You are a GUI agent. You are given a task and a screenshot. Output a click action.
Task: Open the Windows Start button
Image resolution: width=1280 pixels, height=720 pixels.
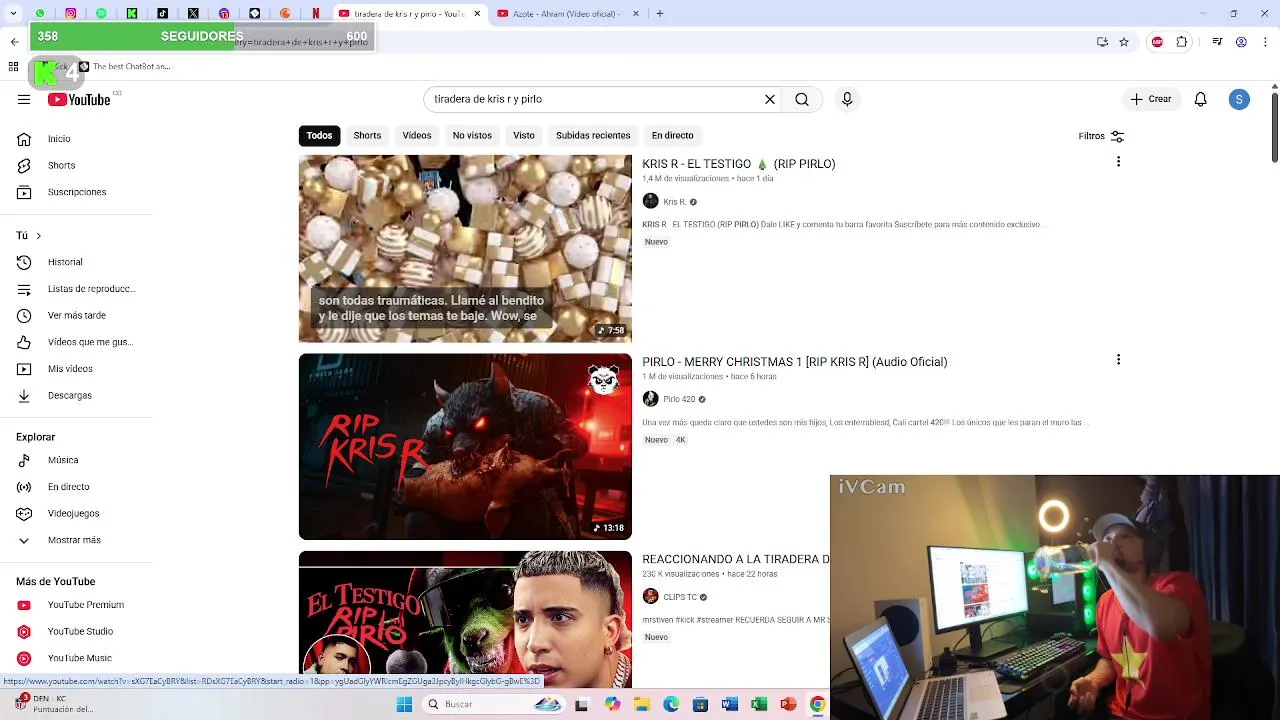[404, 704]
